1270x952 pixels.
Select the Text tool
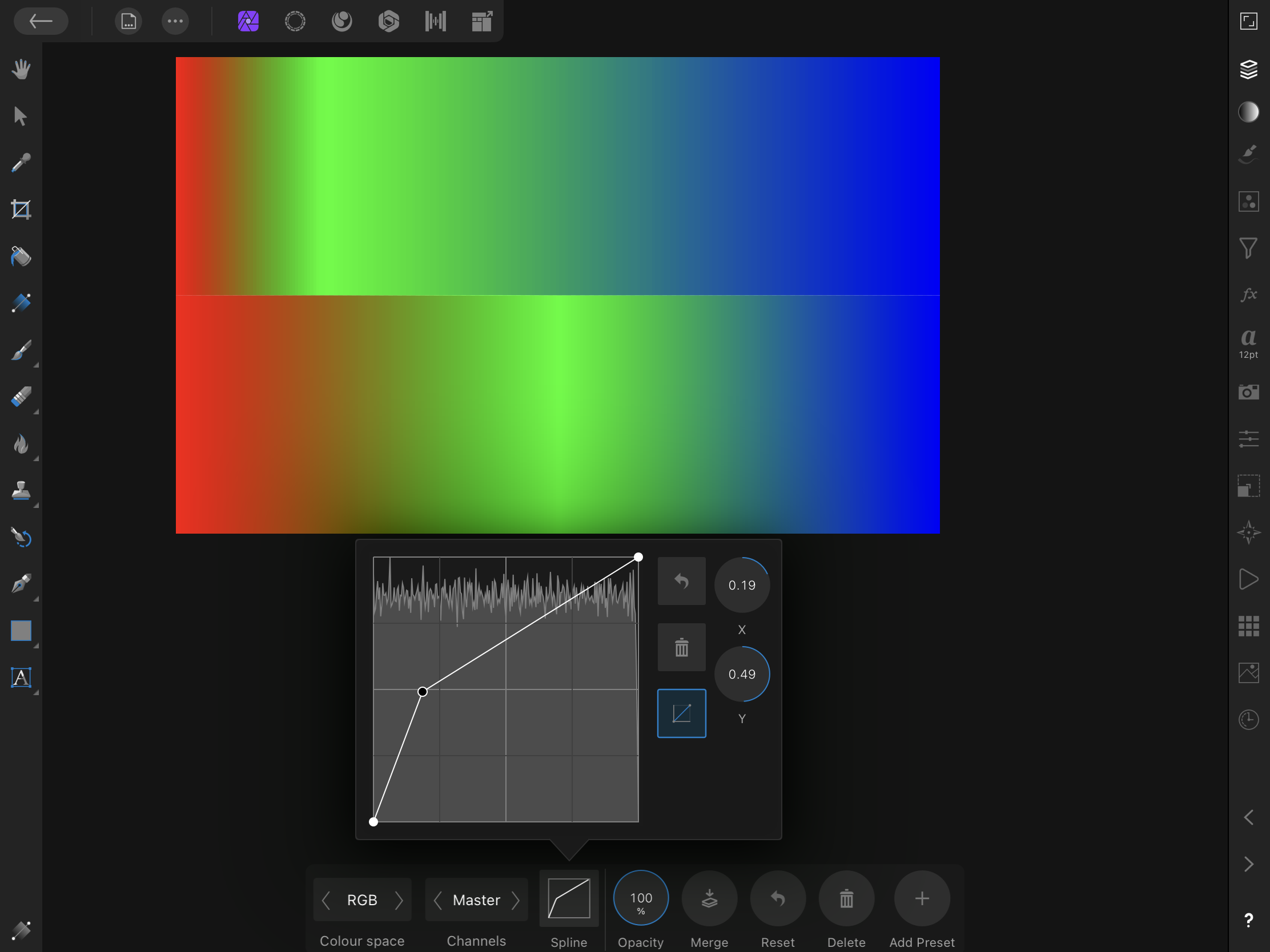pyautogui.click(x=21, y=677)
